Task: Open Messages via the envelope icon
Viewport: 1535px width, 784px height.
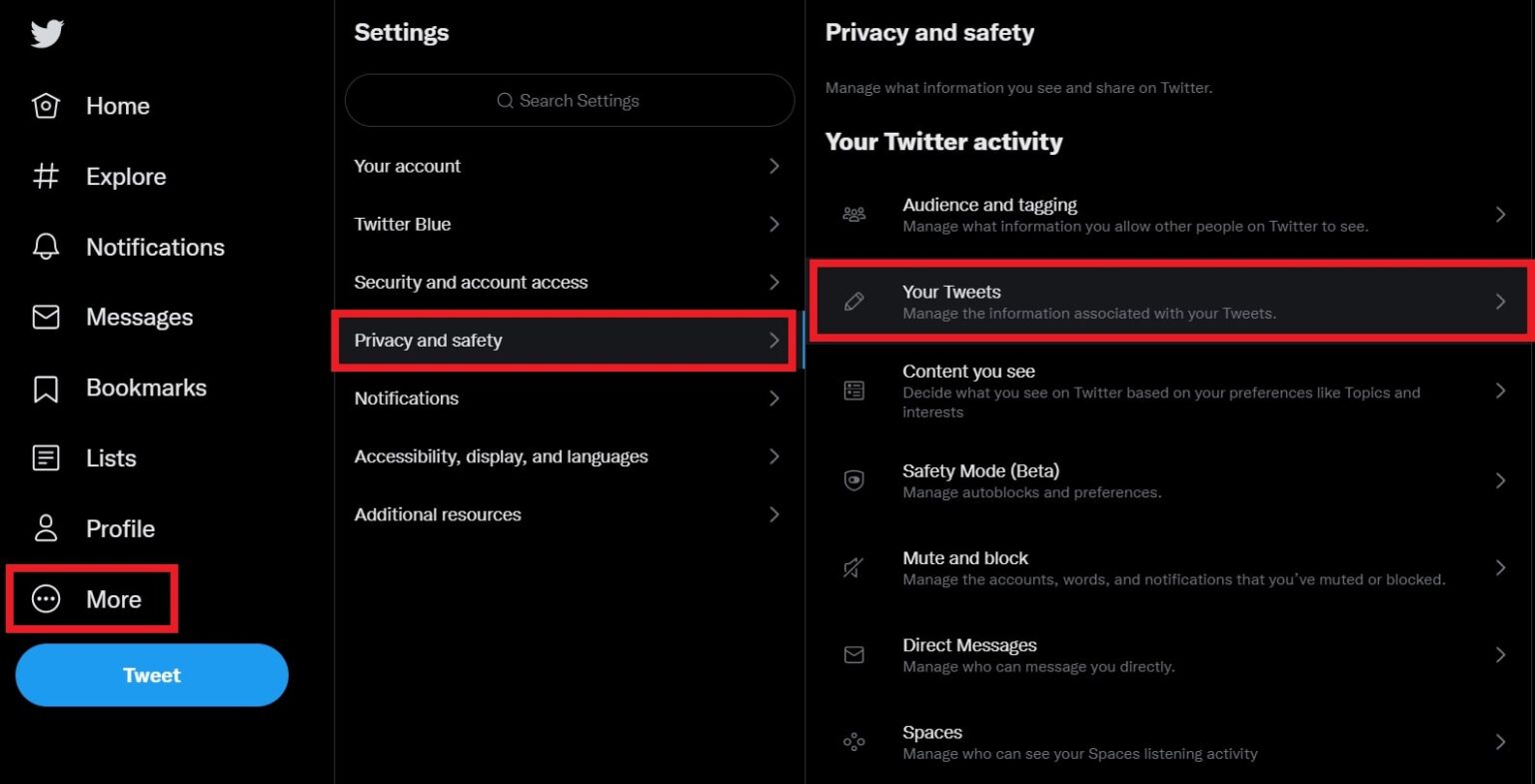Action: [x=46, y=317]
